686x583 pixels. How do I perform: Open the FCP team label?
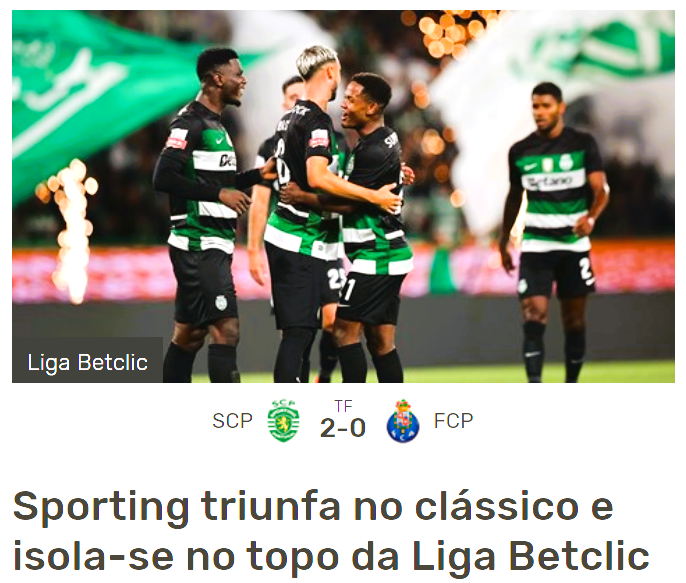pos(453,421)
